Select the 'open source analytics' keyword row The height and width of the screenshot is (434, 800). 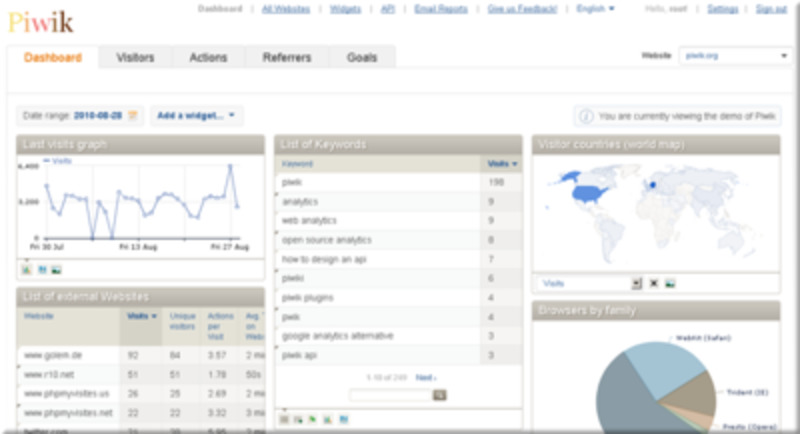[398, 240]
